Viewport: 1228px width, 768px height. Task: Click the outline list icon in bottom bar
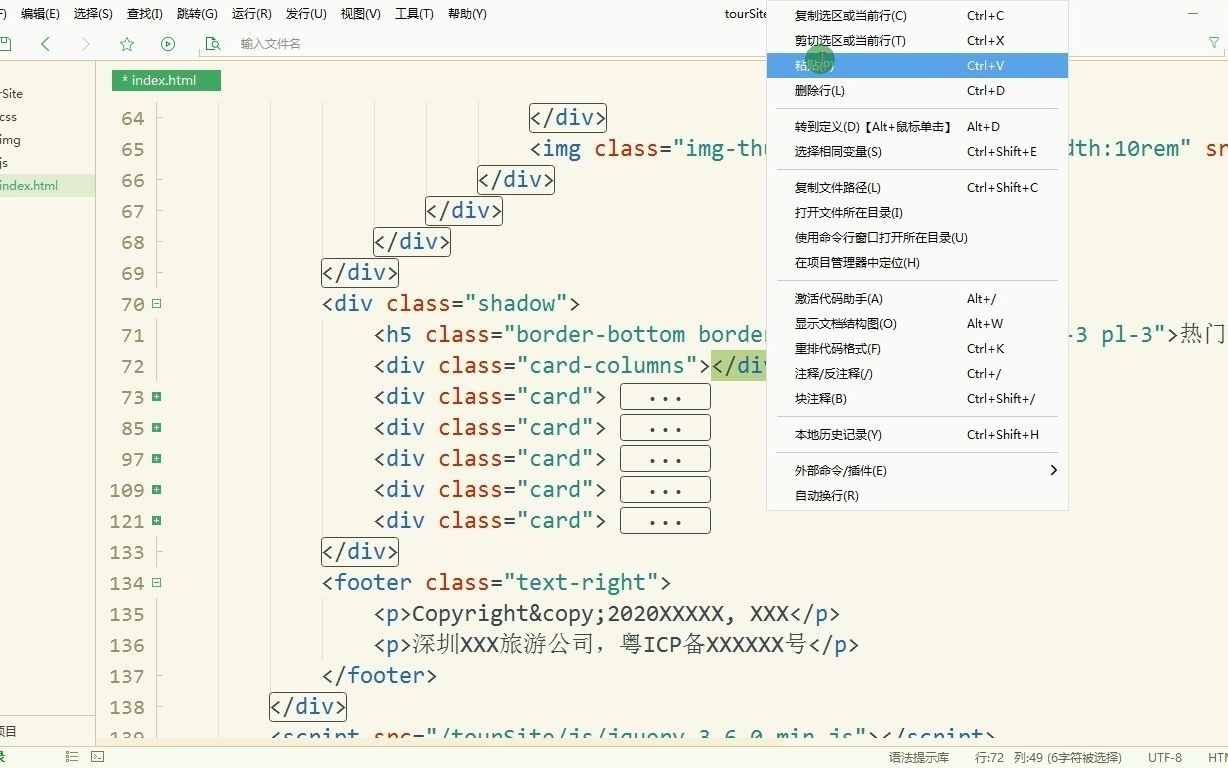[x=71, y=757]
